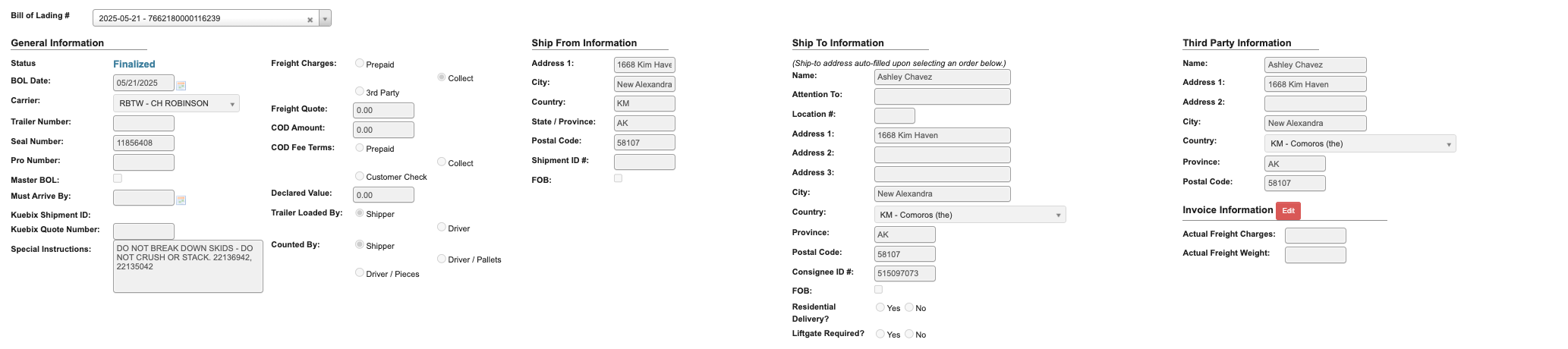This screenshot has width=1568, height=349.
Task: Click the Pro Number field
Action: point(143,162)
